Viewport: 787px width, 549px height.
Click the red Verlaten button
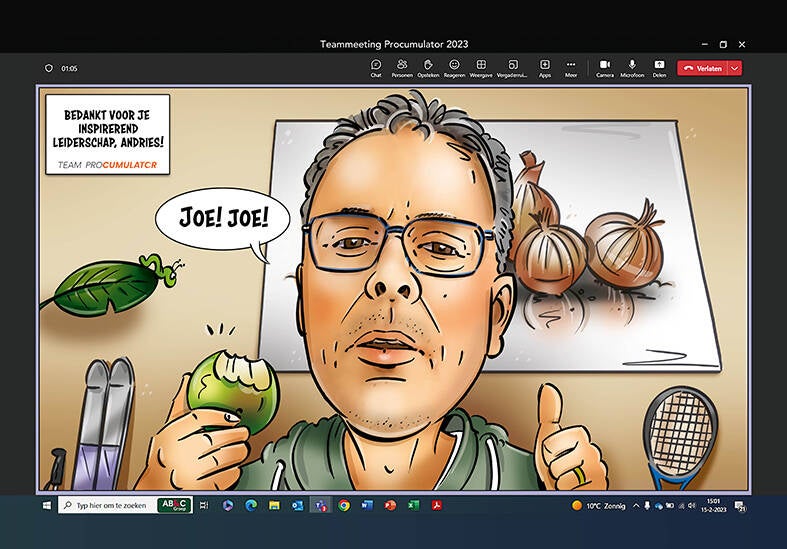[702, 68]
